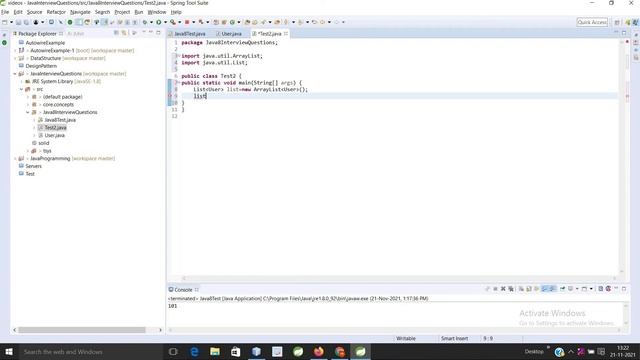This screenshot has width=640, height=360.
Task: Click the Debug bug toolbar icon
Action: (144, 22)
